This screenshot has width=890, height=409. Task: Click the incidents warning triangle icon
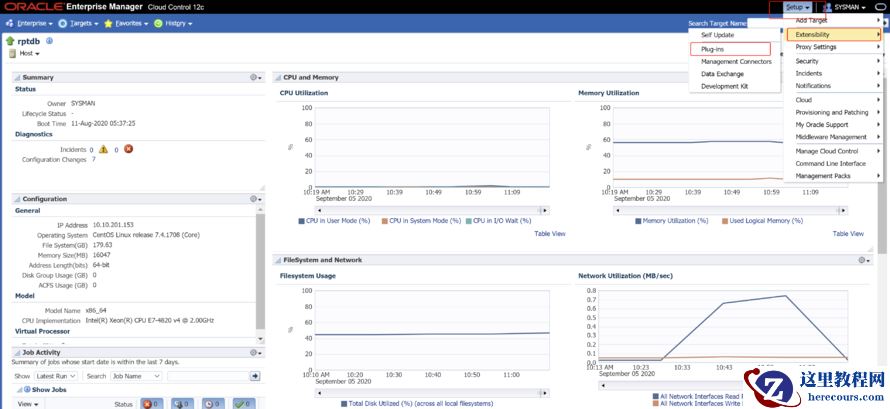click(103, 149)
